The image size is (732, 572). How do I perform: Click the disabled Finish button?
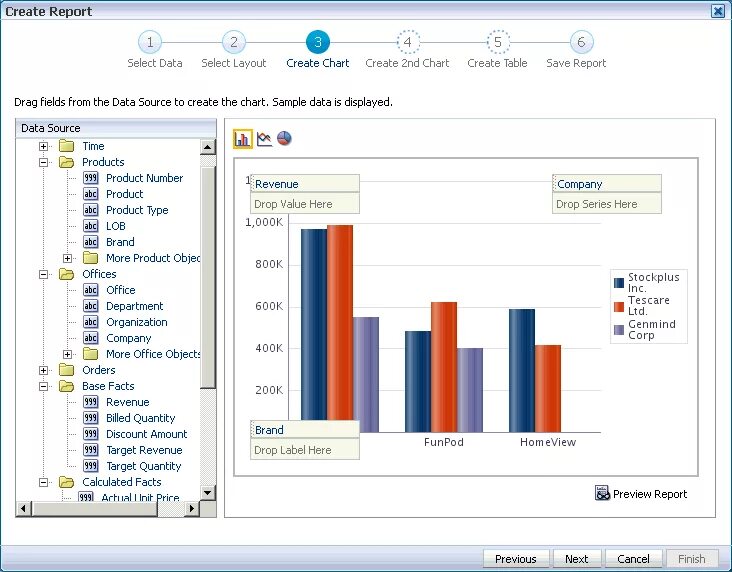pos(691,558)
